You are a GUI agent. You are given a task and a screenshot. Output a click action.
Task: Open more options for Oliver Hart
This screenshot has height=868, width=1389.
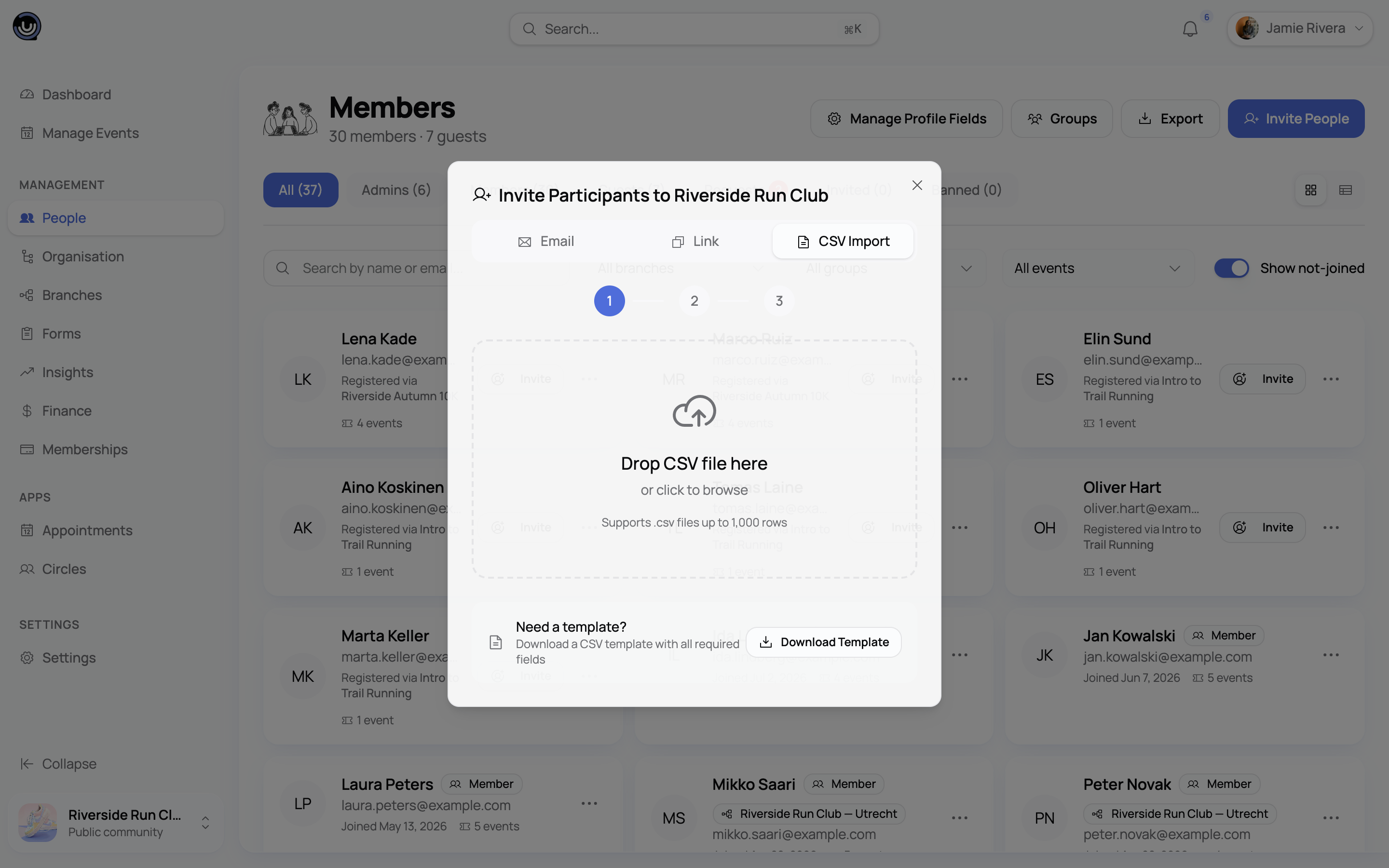coord(1331,528)
